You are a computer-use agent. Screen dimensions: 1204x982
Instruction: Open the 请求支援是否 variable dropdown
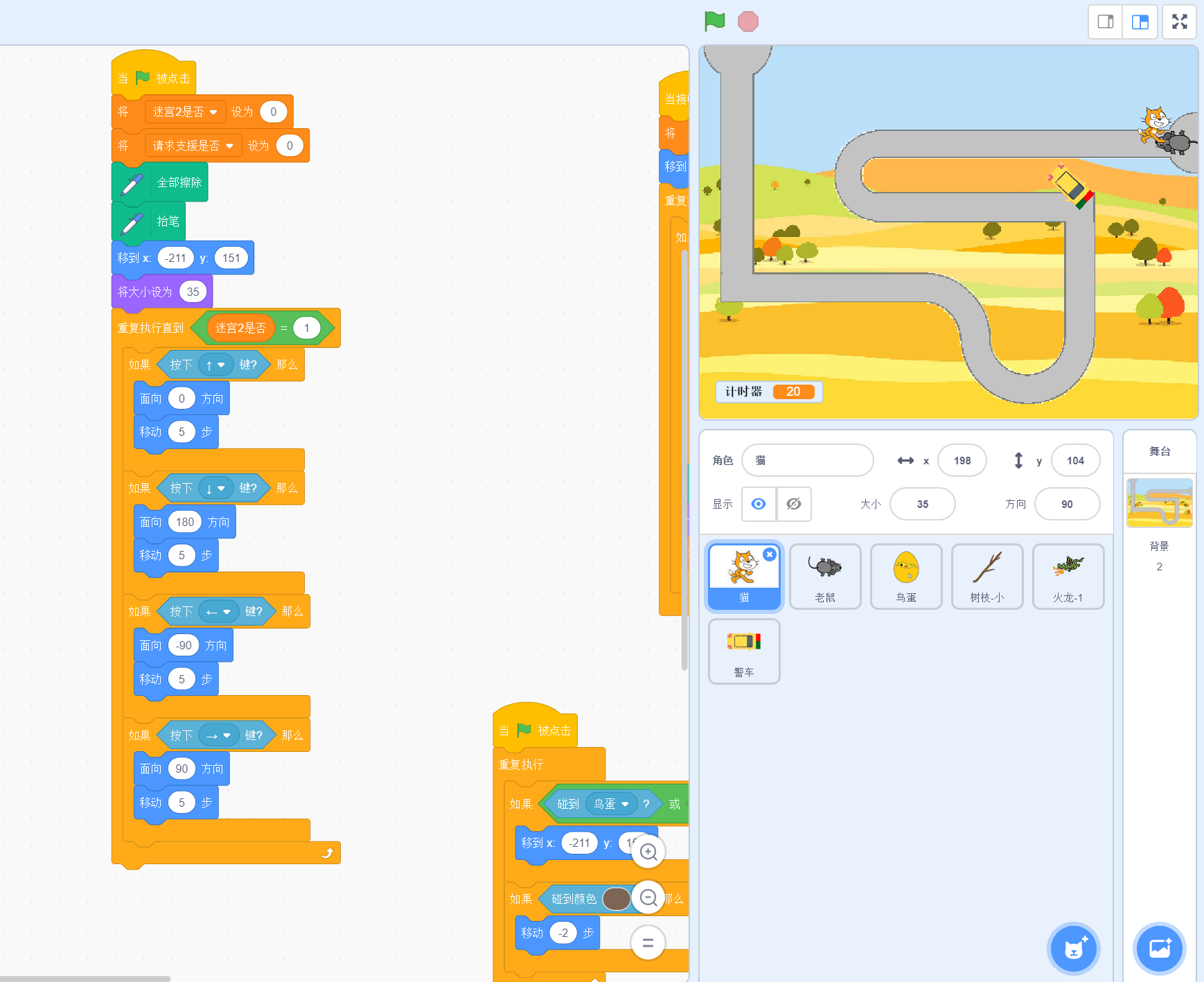[x=229, y=146]
